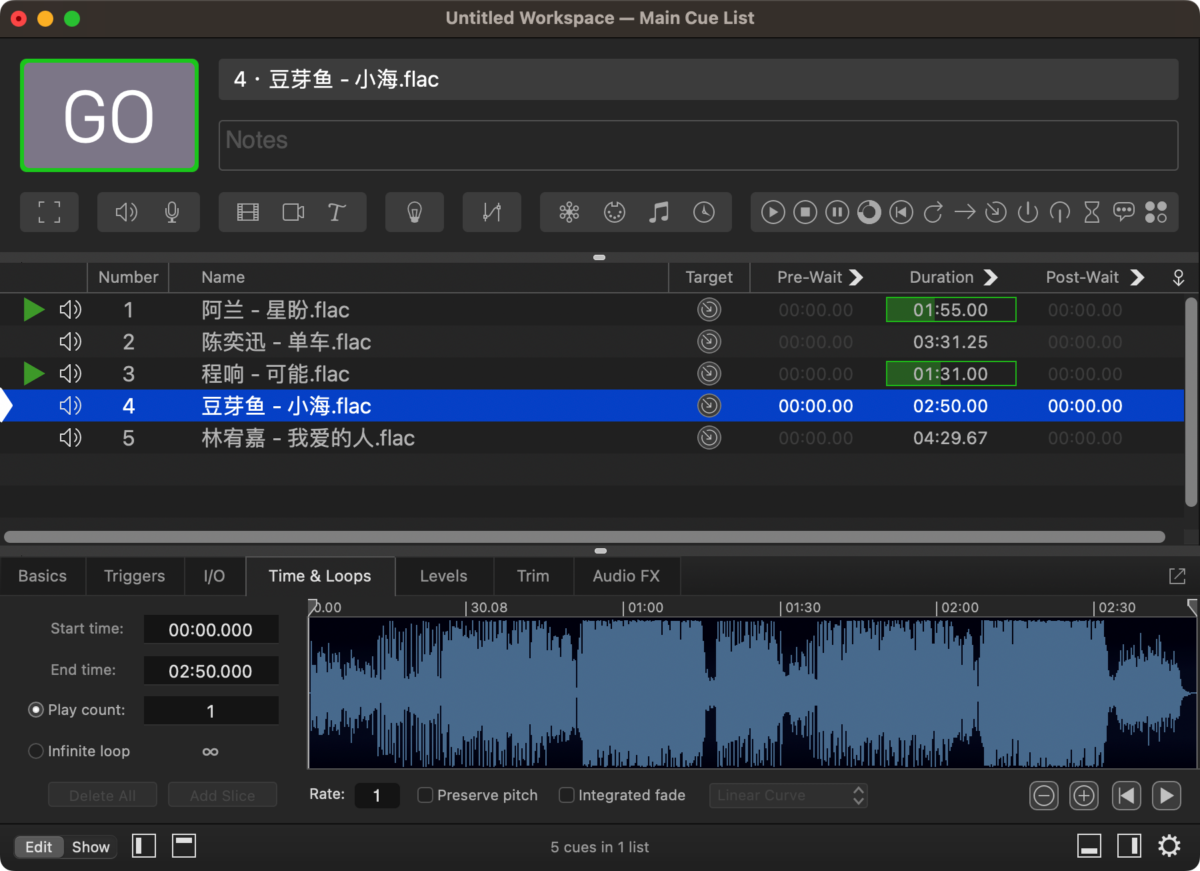
Task: Add a Target cue from toolbar
Action: 996,212
